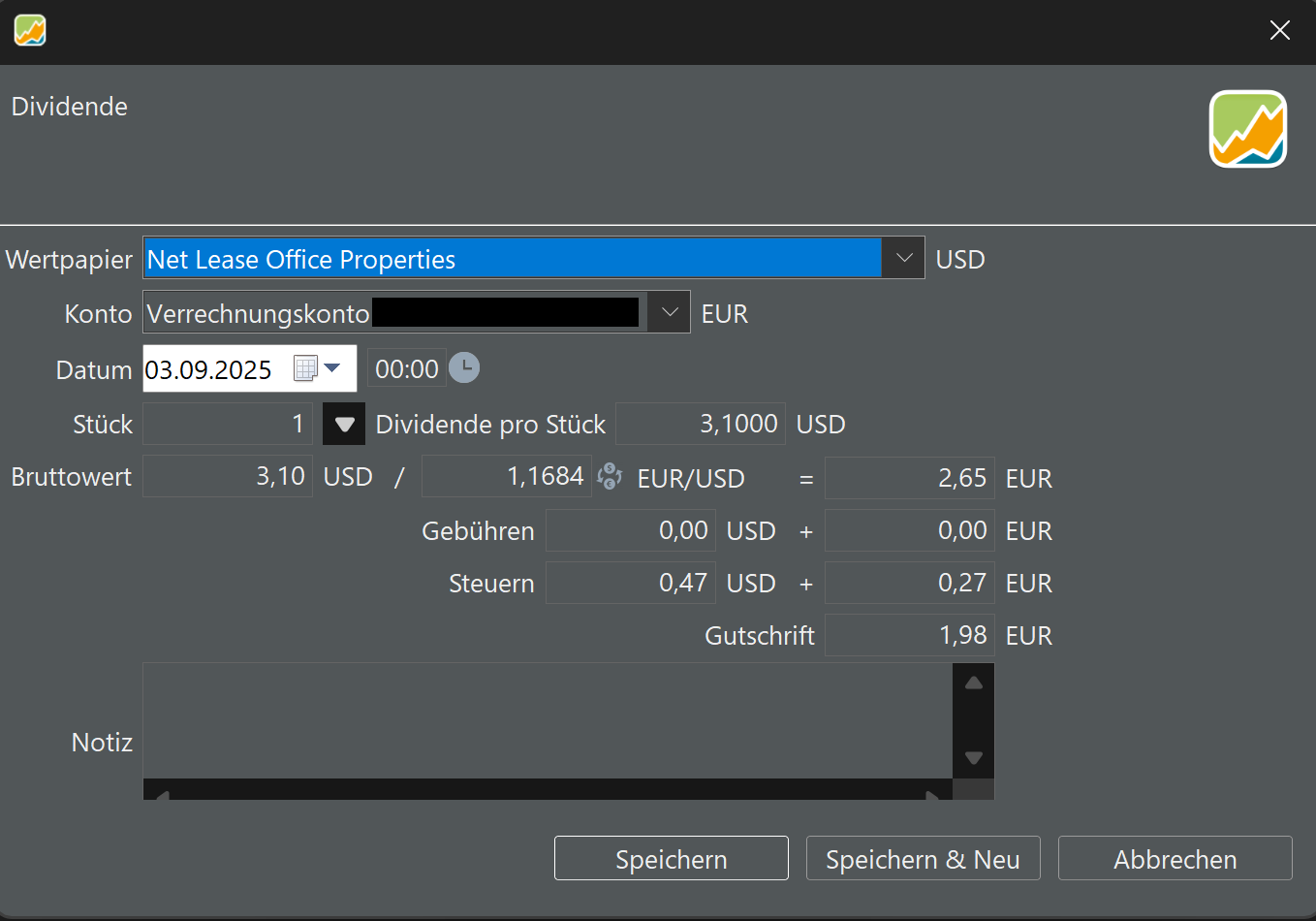Close the Dividende dialog window

tap(1279, 31)
